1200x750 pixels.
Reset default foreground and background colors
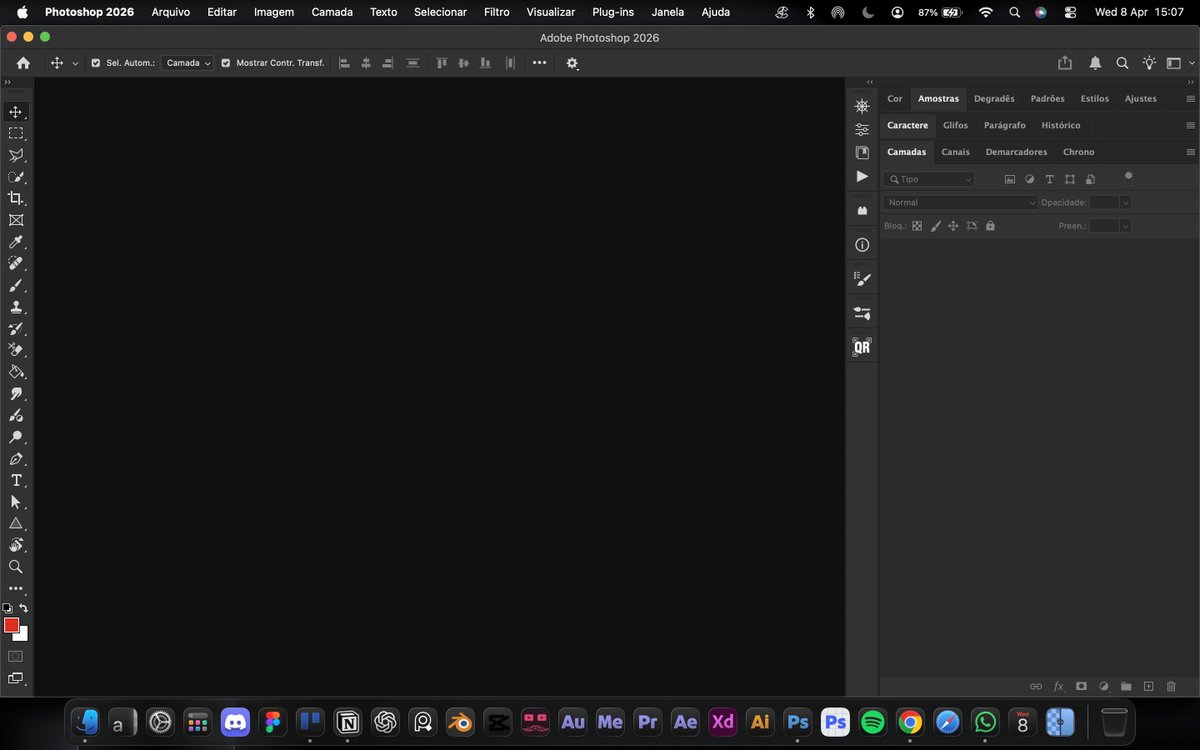tap(7, 607)
